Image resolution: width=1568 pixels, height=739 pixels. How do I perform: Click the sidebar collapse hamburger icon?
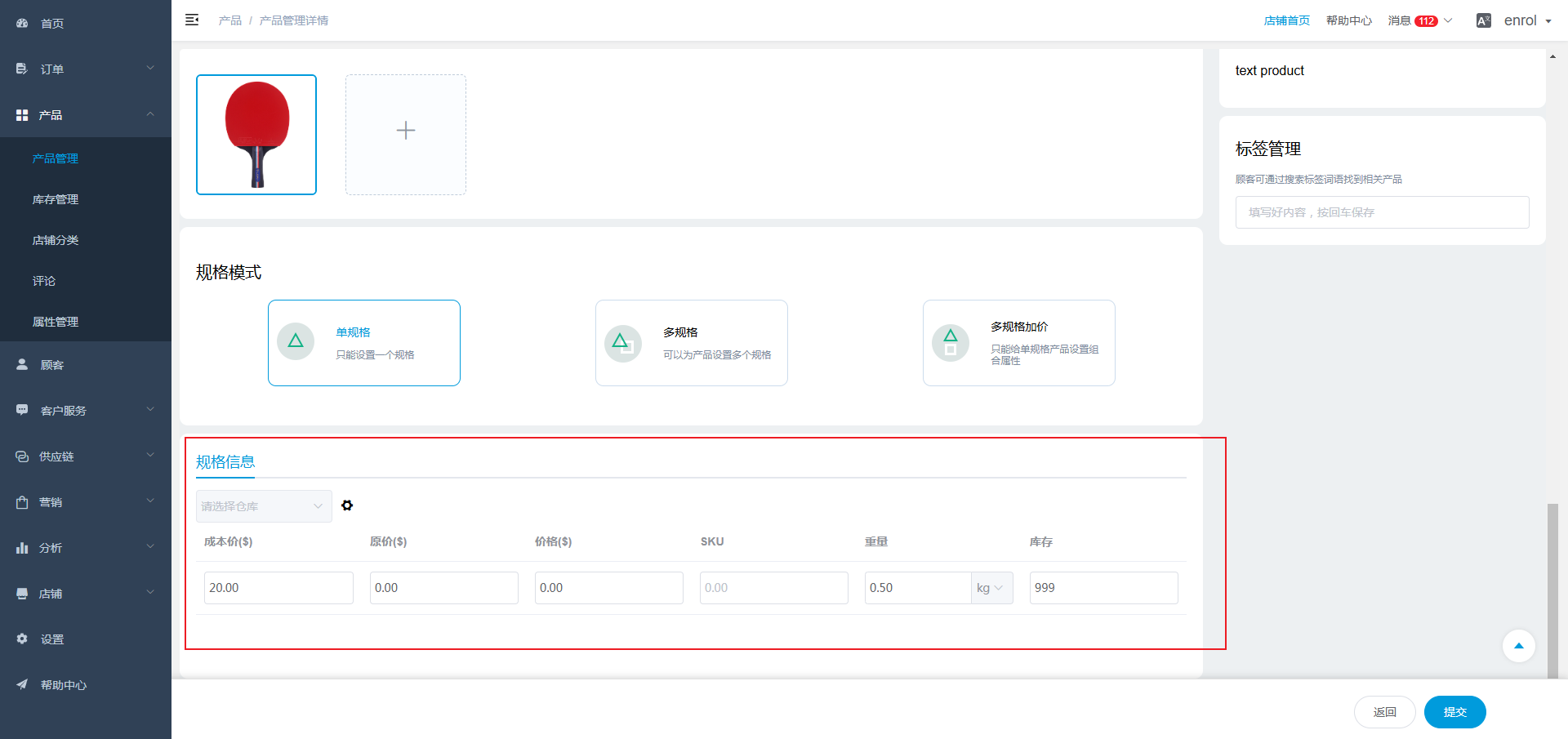point(192,20)
